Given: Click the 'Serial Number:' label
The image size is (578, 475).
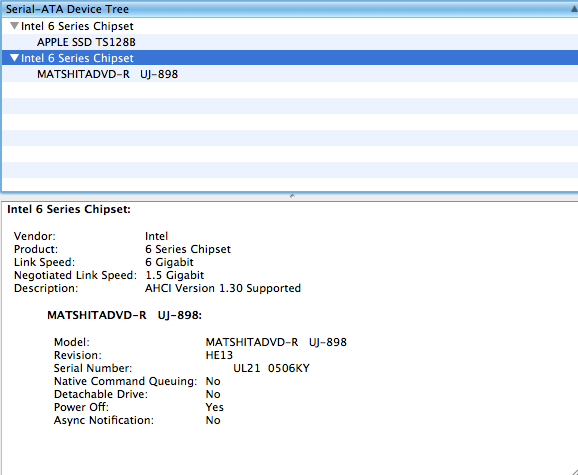Looking at the screenshot, I should [x=93, y=368].
